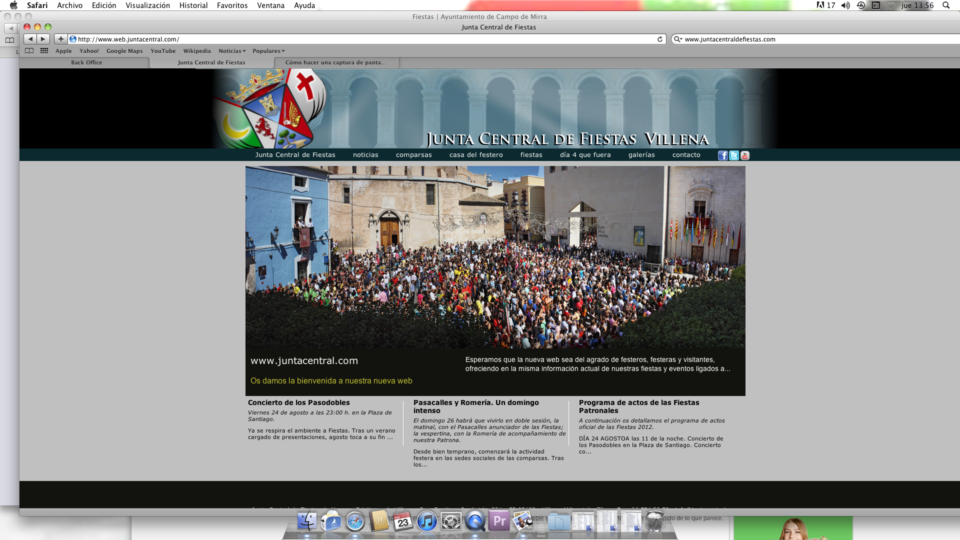Open Finder from the dock
This screenshot has width=960, height=540.
[307, 521]
